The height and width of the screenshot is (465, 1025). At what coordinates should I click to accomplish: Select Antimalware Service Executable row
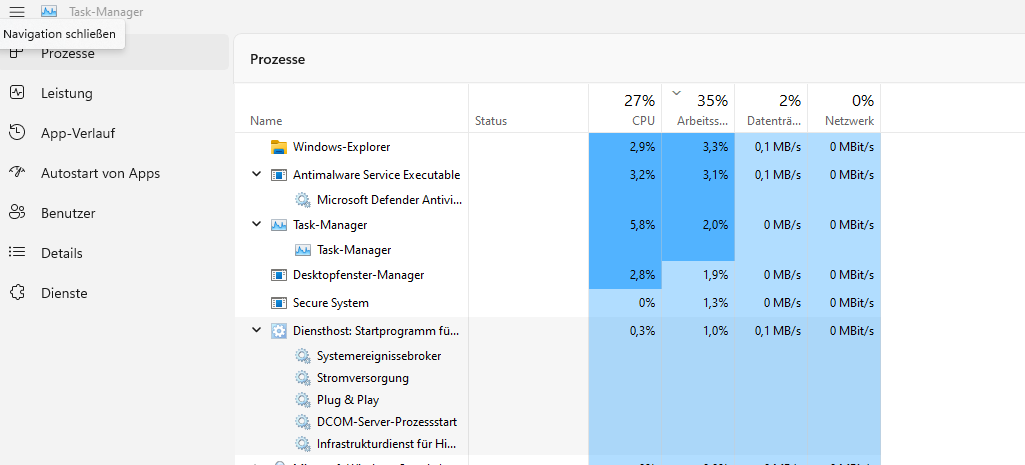tap(558, 175)
